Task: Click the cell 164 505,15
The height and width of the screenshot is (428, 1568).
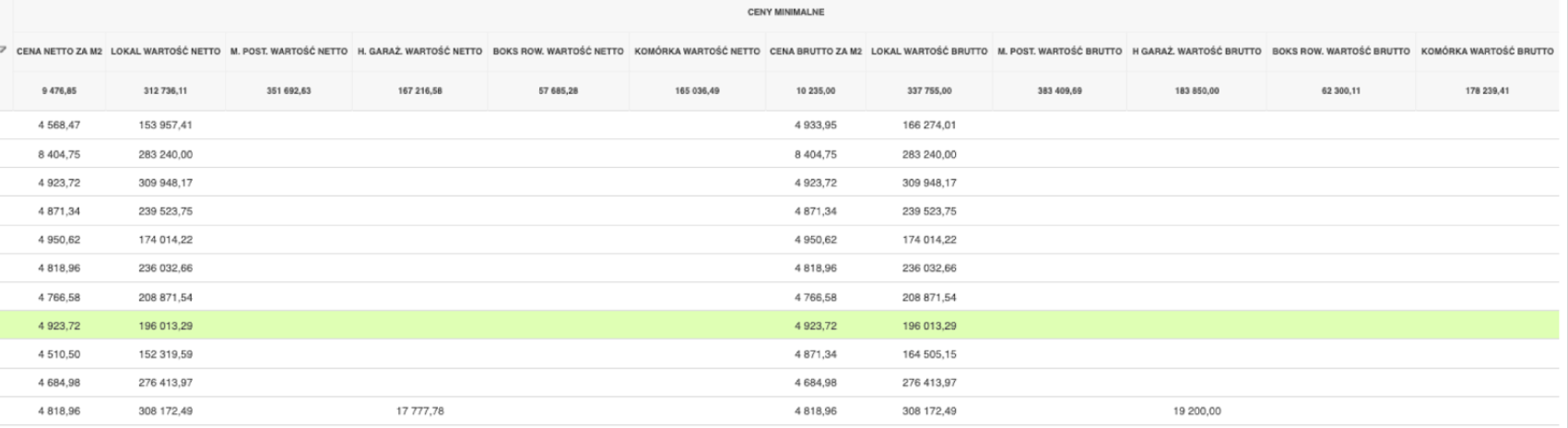Action: click(x=929, y=354)
